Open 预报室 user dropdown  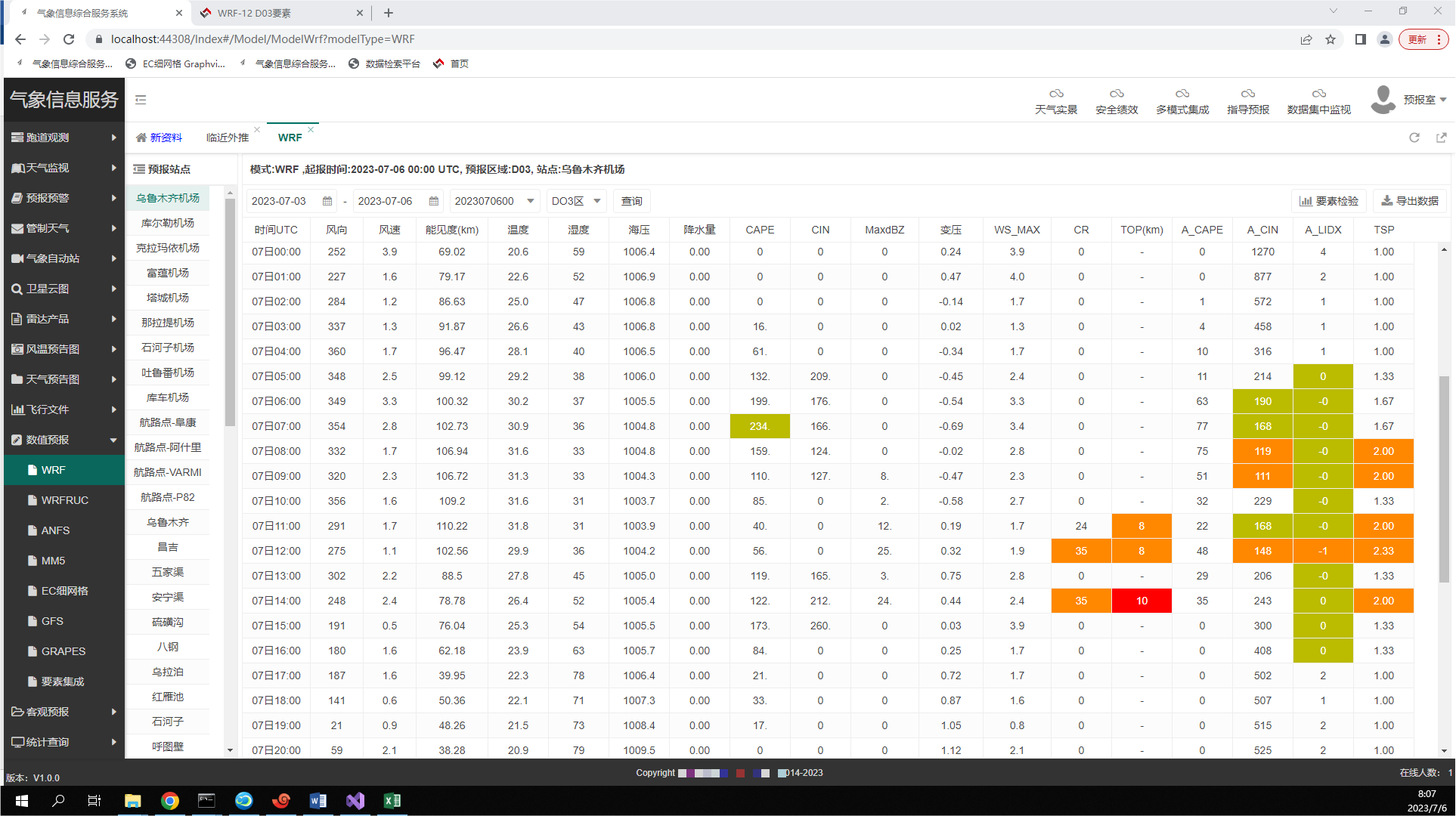tap(1425, 100)
